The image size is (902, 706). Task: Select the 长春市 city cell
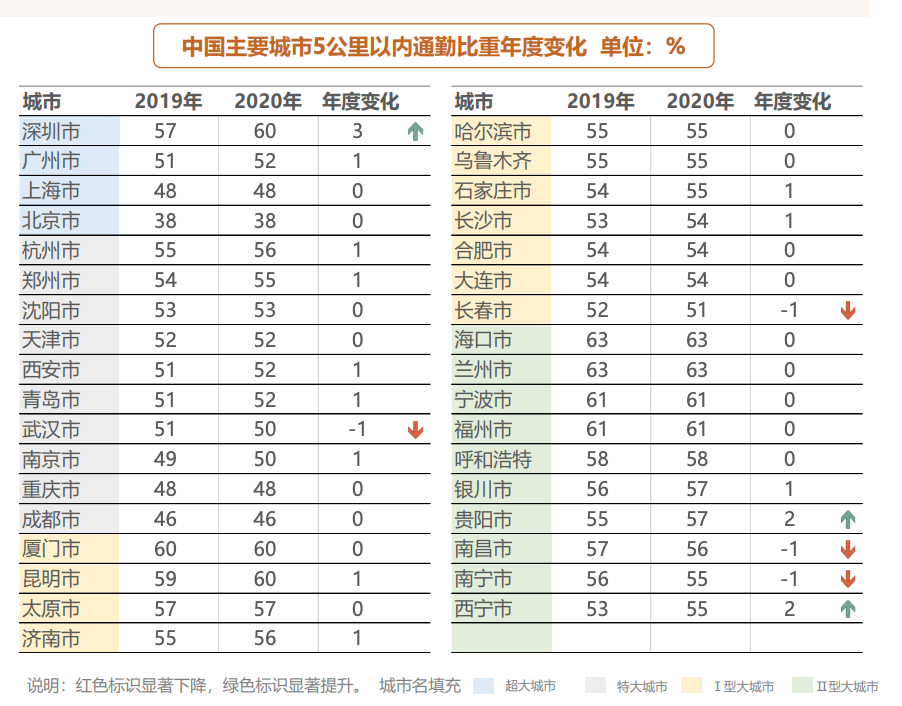[x=502, y=310]
